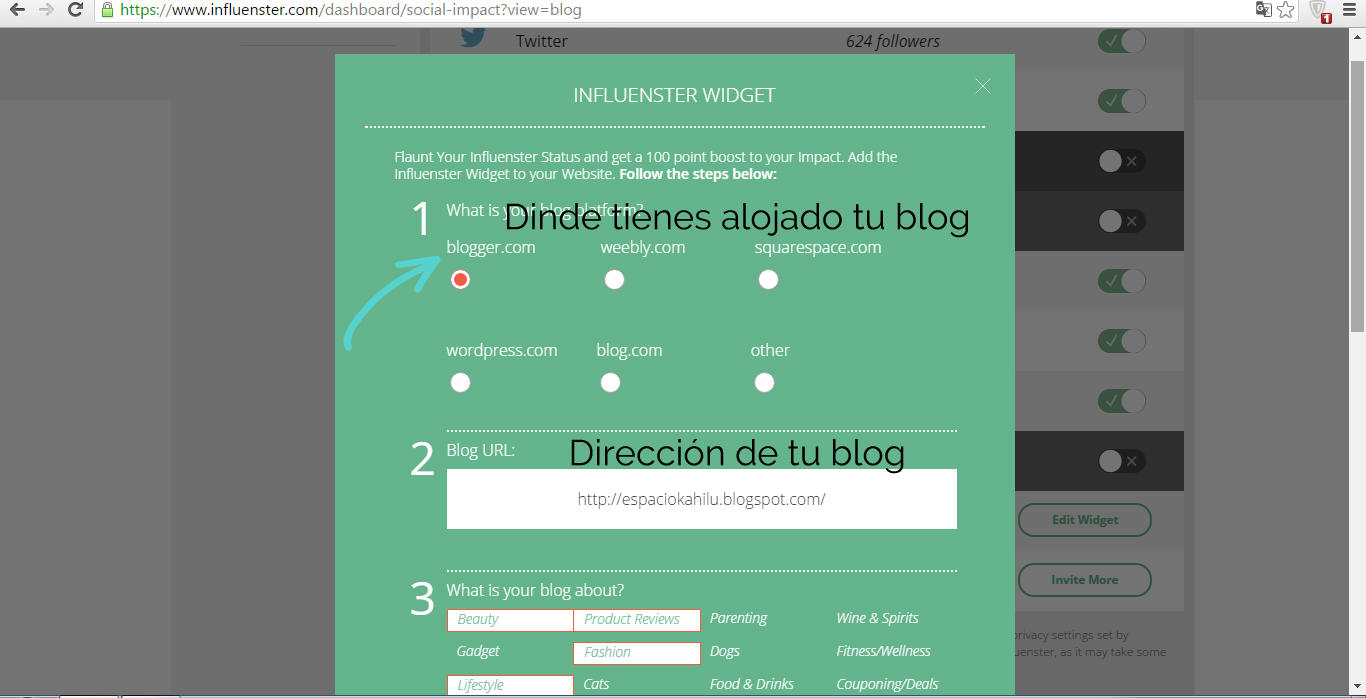1366x698 pixels.
Task: Toggle the Twitter row switch
Action: 1121,41
